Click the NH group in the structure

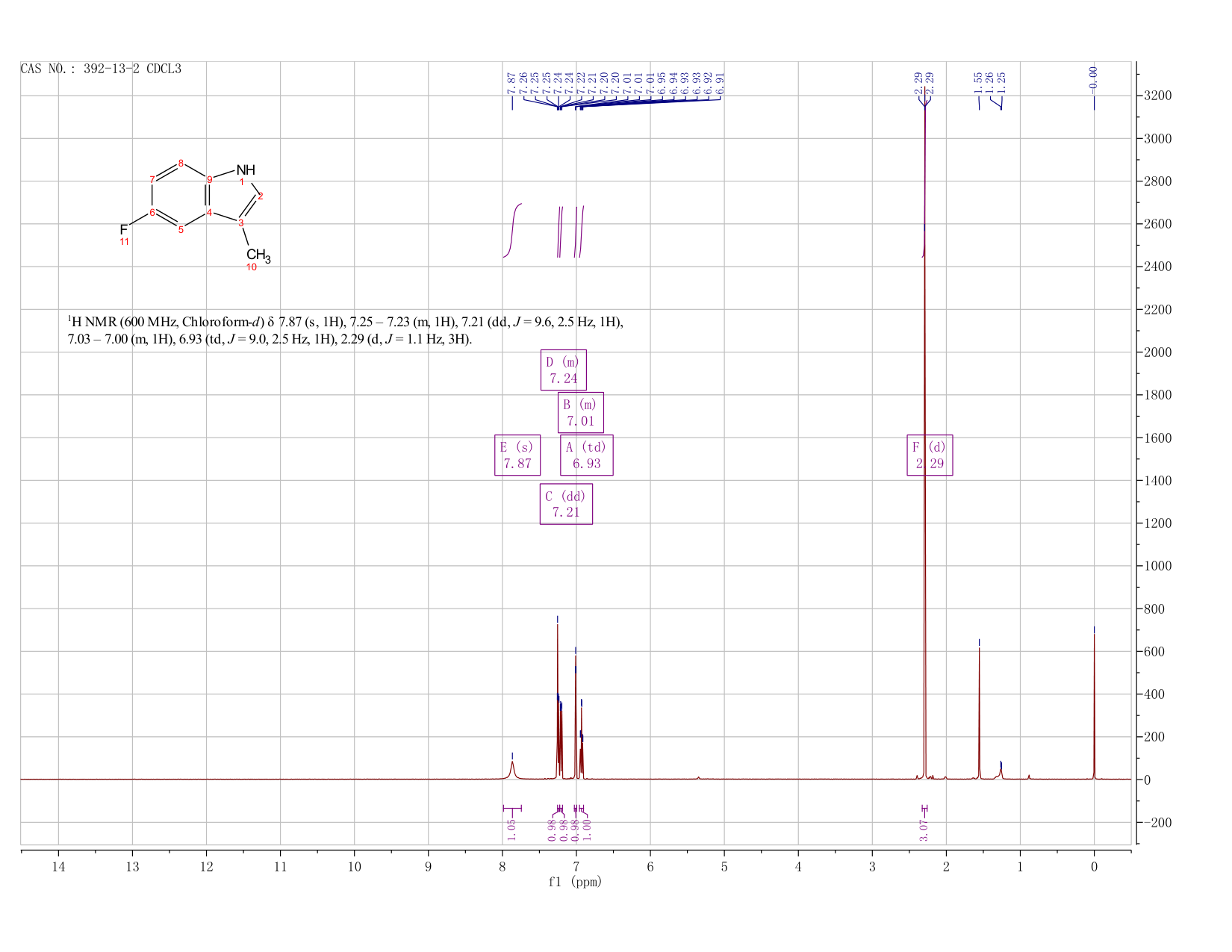(x=246, y=170)
